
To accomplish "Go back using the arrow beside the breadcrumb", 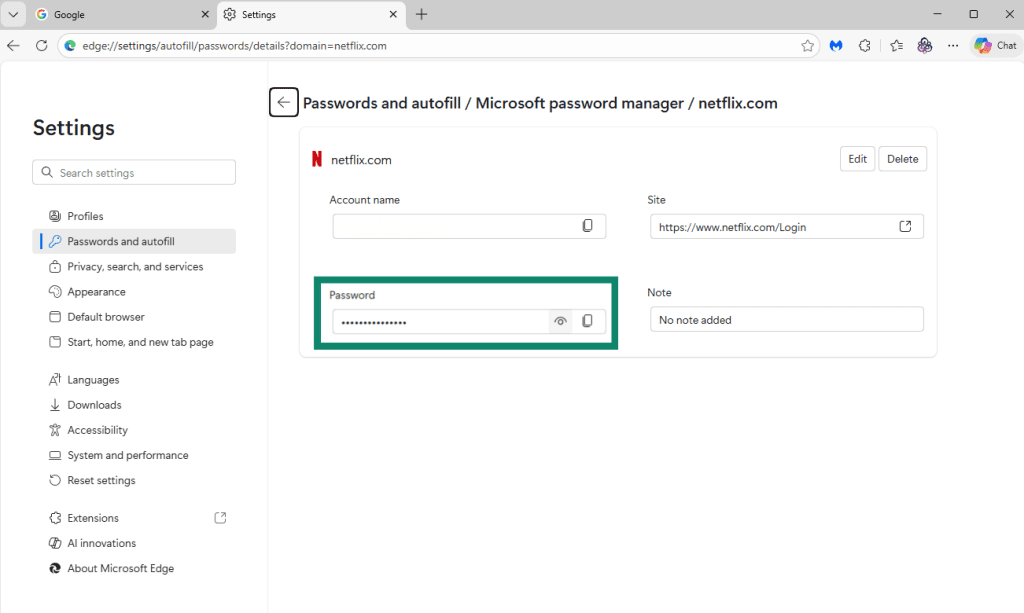I will [283, 102].
